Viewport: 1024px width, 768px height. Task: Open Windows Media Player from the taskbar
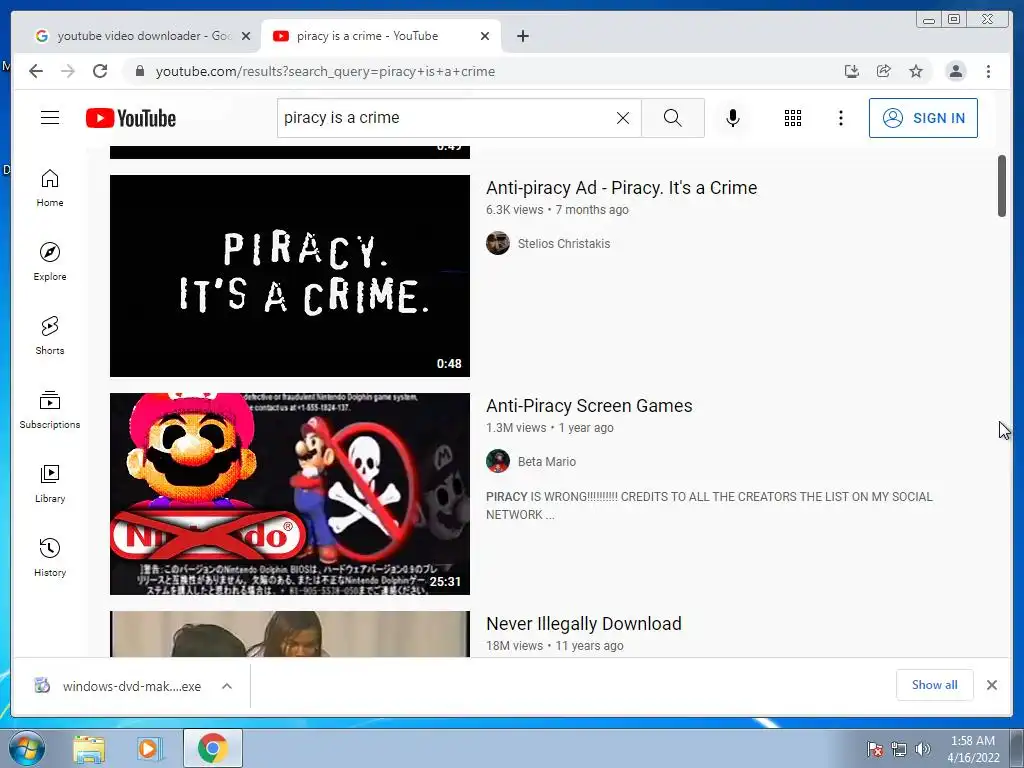point(150,748)
